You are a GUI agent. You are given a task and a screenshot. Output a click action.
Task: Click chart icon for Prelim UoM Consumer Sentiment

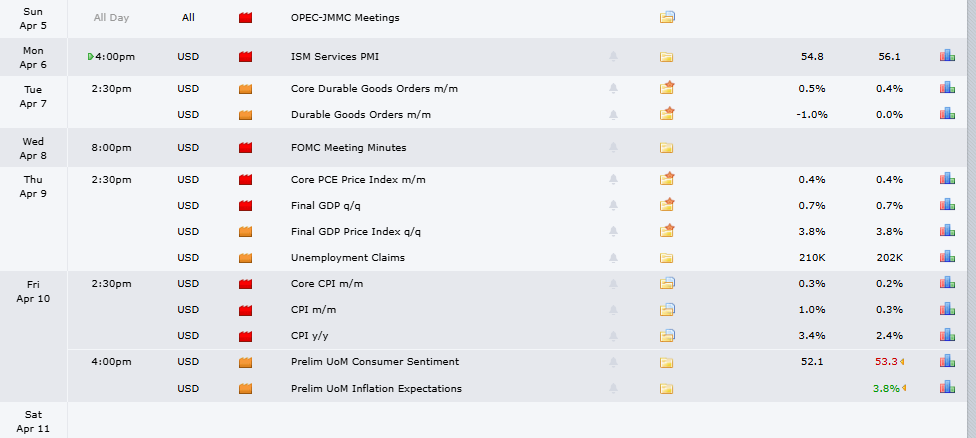click(x=946, y=361)
